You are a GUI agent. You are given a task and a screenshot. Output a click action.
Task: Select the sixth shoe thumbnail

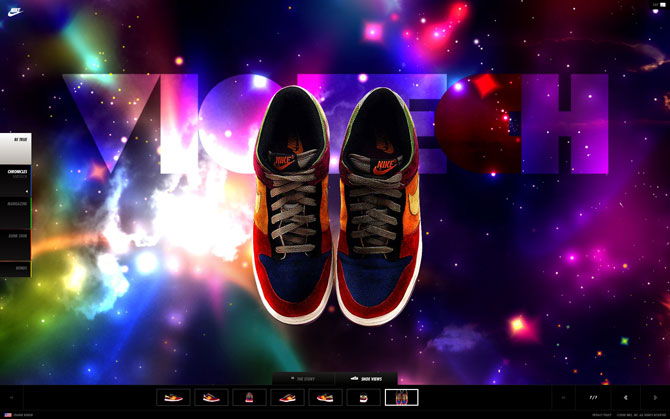pyautogui.click(x=363, y=398)
